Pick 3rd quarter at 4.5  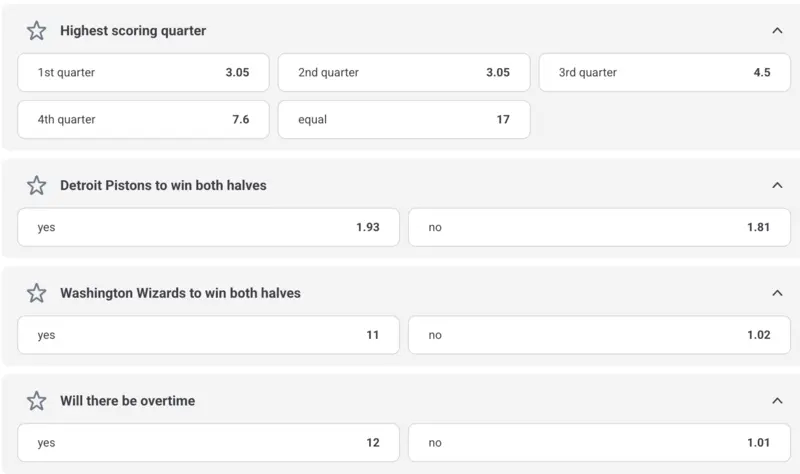[x=664, y=73]
